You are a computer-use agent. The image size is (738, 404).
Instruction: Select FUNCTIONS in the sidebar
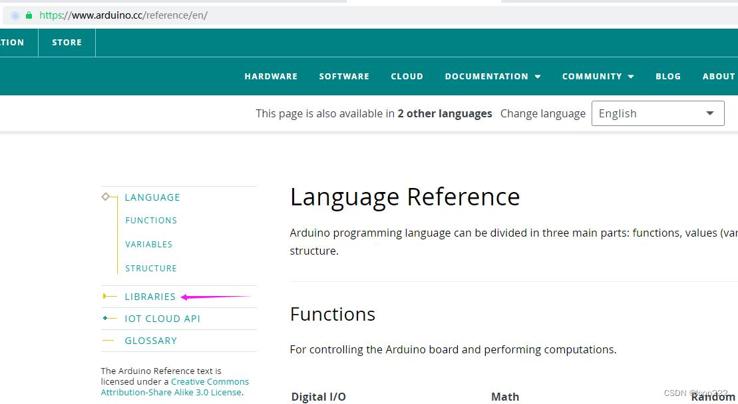click(151, 220)
